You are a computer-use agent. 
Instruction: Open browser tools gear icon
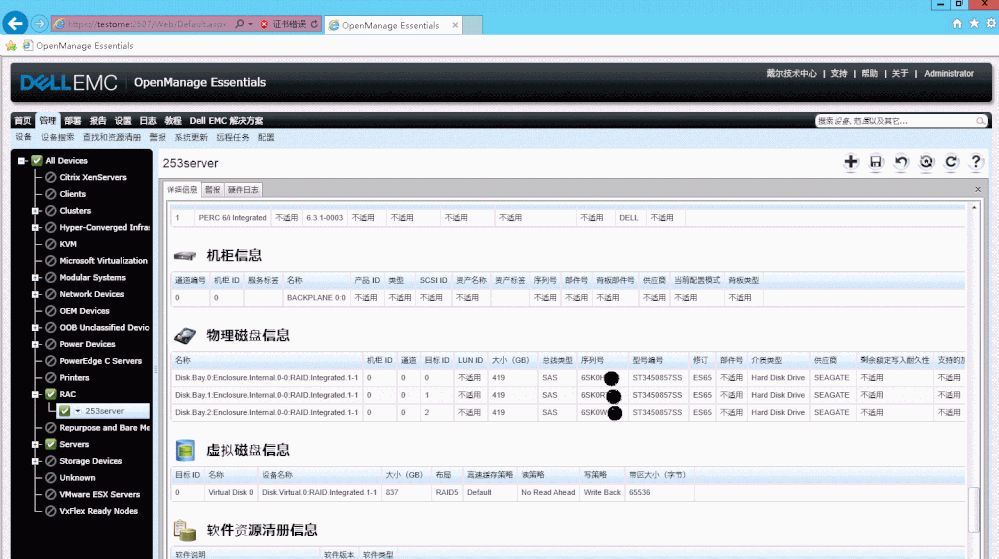991,24
